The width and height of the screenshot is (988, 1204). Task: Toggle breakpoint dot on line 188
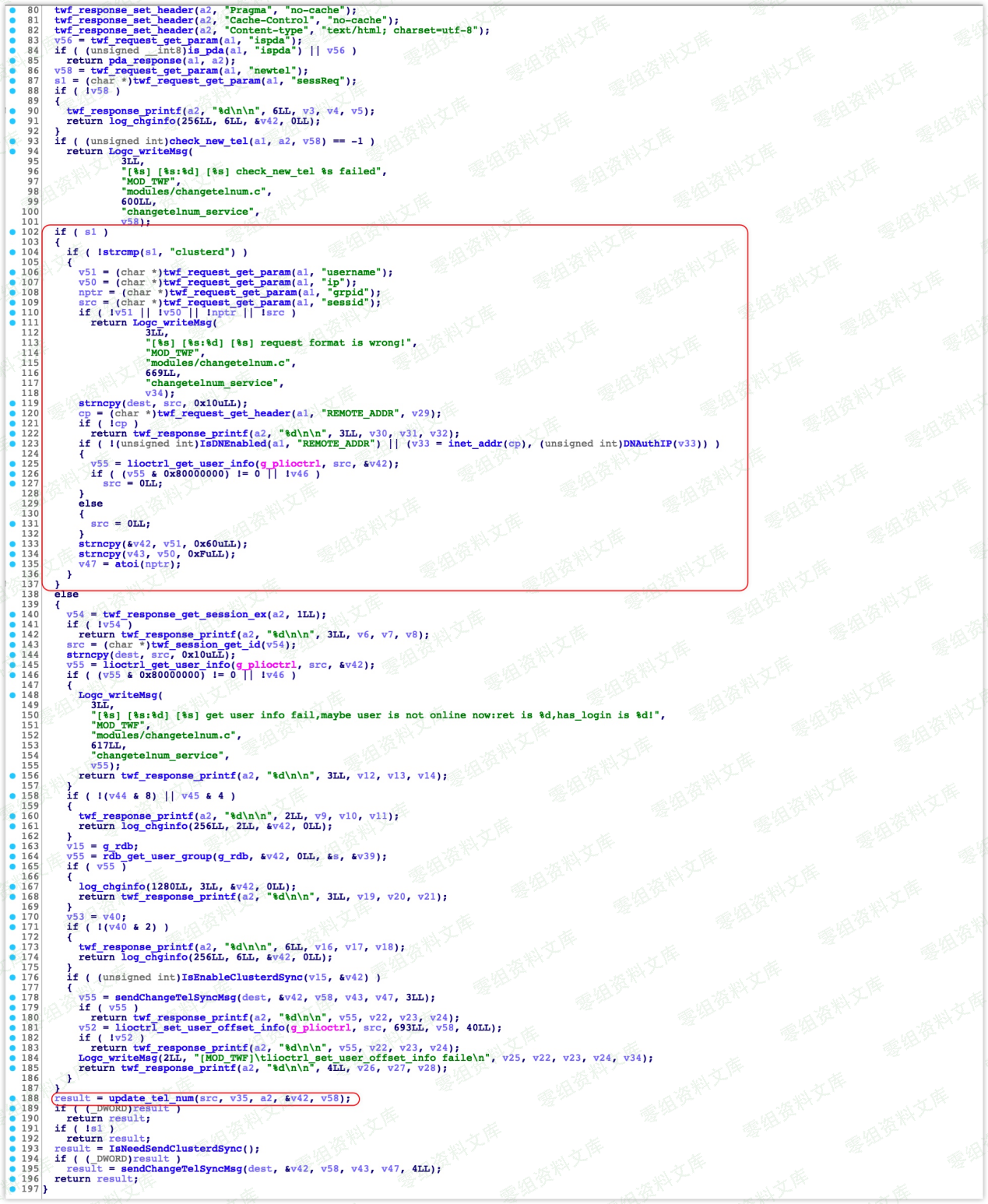point(12,1098)
